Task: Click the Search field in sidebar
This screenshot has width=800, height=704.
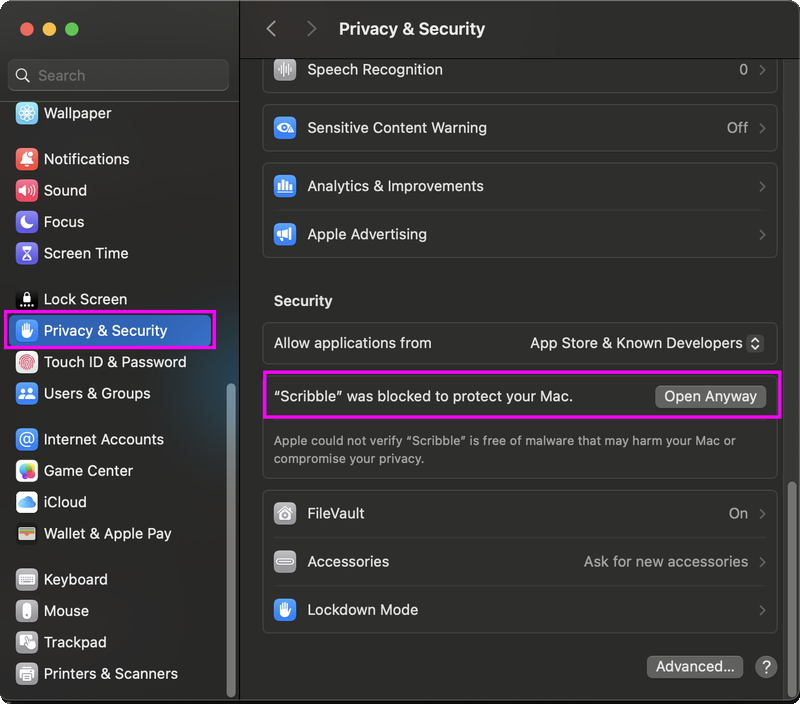Action: [118, 76]
